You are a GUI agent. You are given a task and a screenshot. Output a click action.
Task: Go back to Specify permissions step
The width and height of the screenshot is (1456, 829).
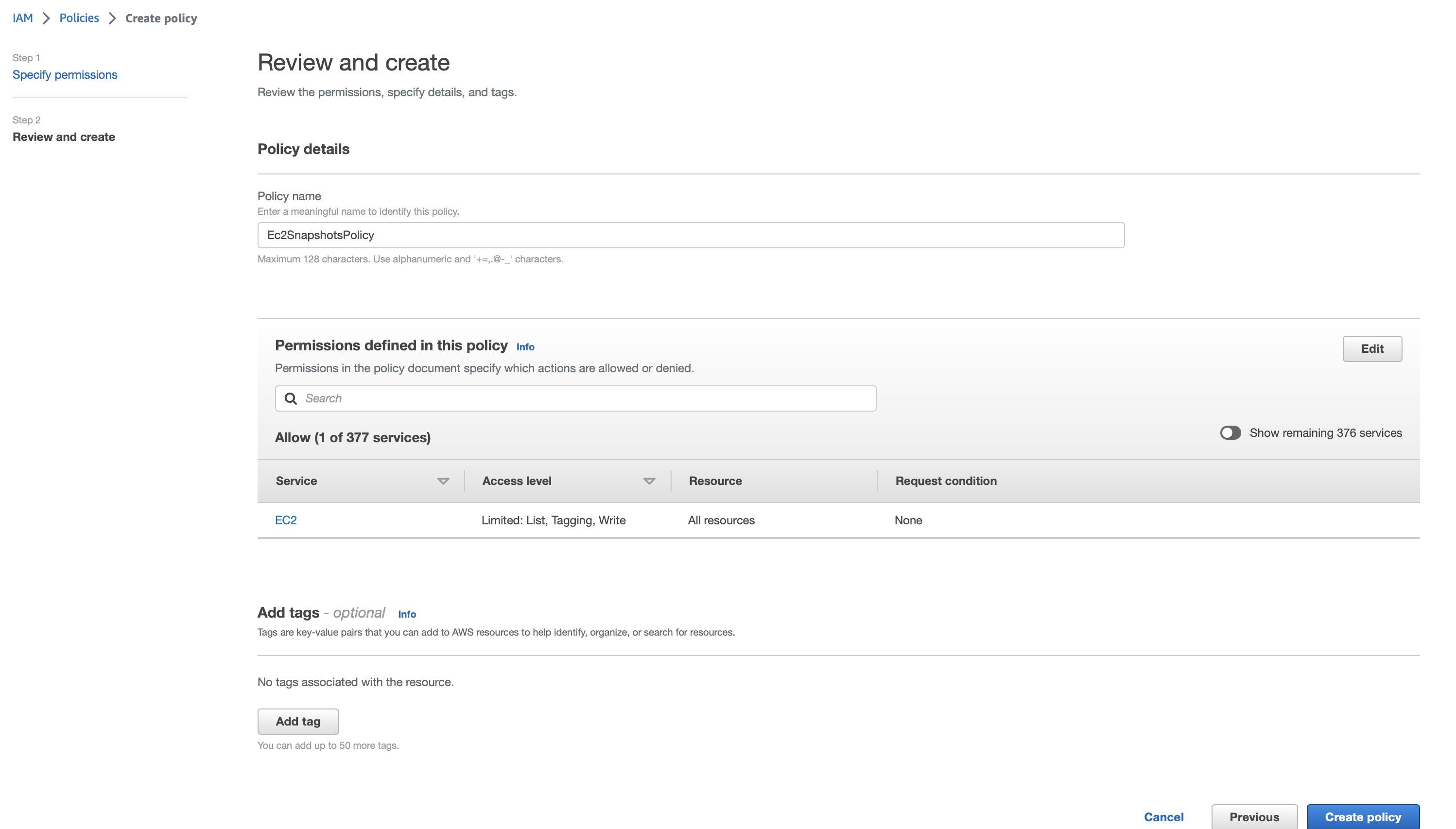pyautogui.click(x=65, y=74)
